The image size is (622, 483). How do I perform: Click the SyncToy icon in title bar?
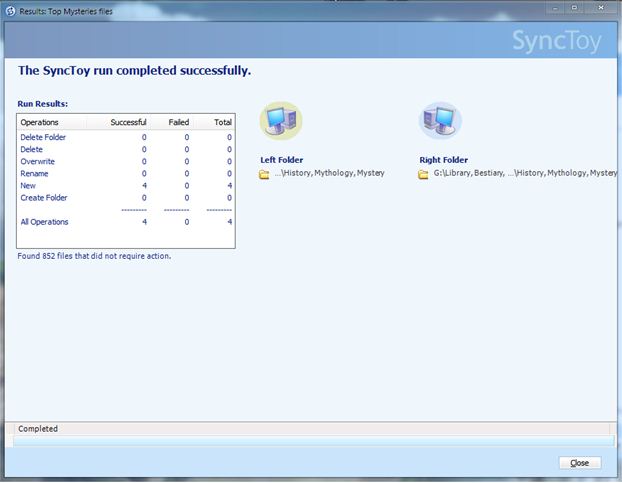point(11,11)
